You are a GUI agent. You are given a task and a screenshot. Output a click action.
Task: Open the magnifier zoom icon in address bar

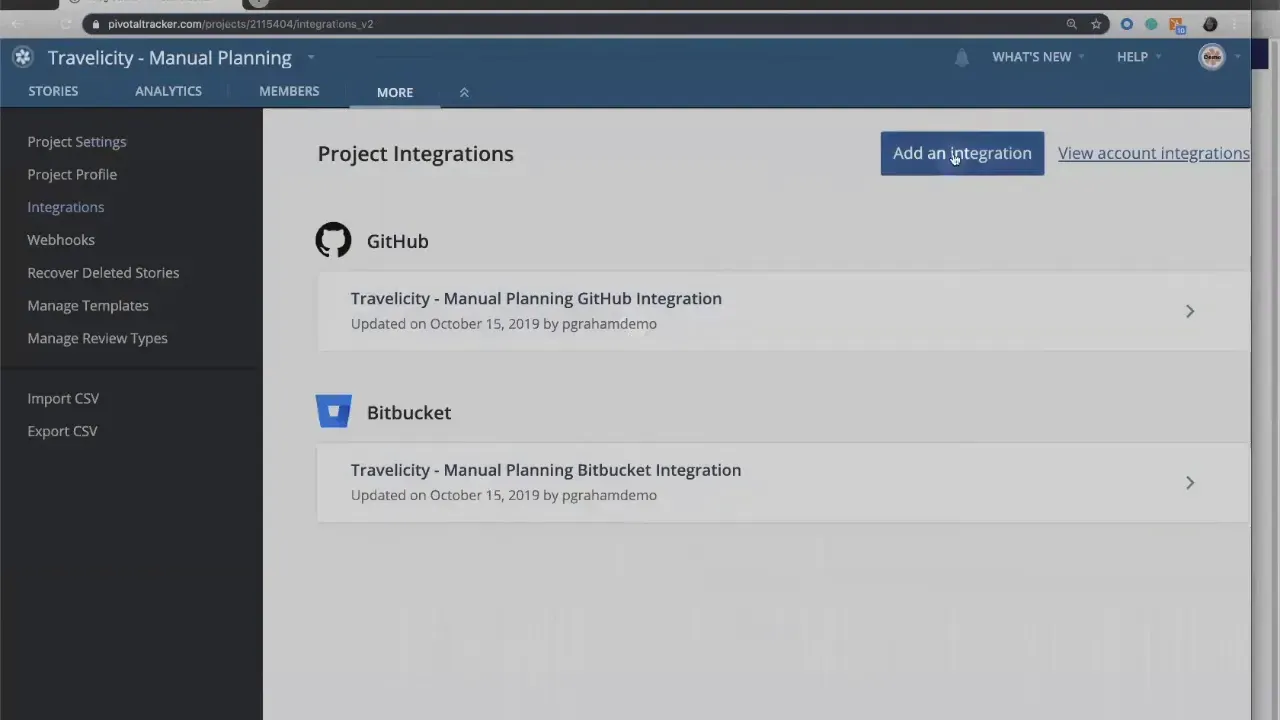(1071, 24)
